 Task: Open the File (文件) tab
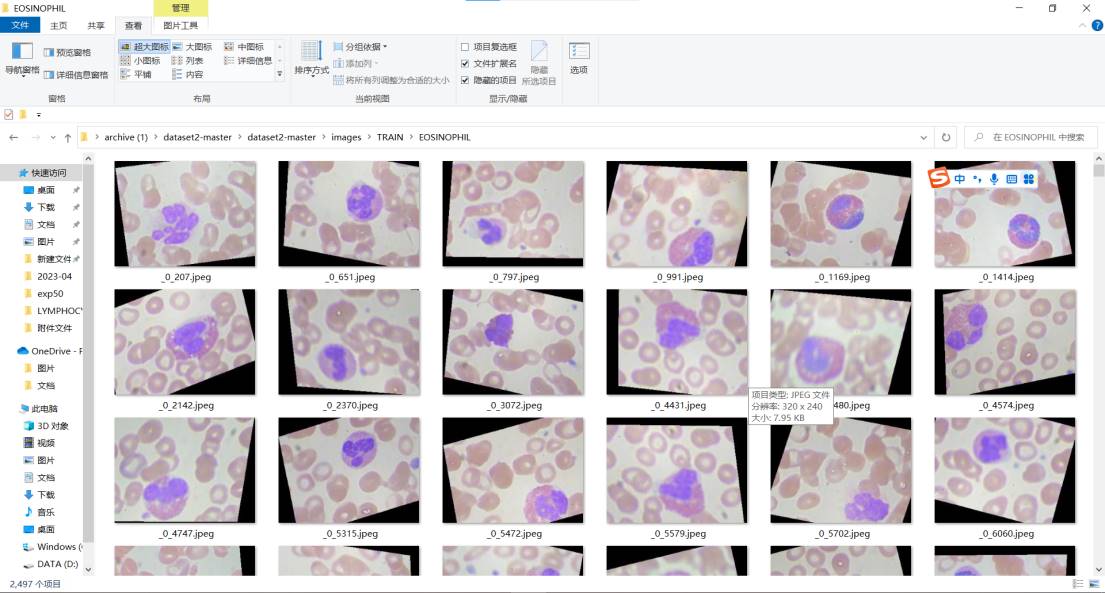pyautogui.click(x=20, y=25)
